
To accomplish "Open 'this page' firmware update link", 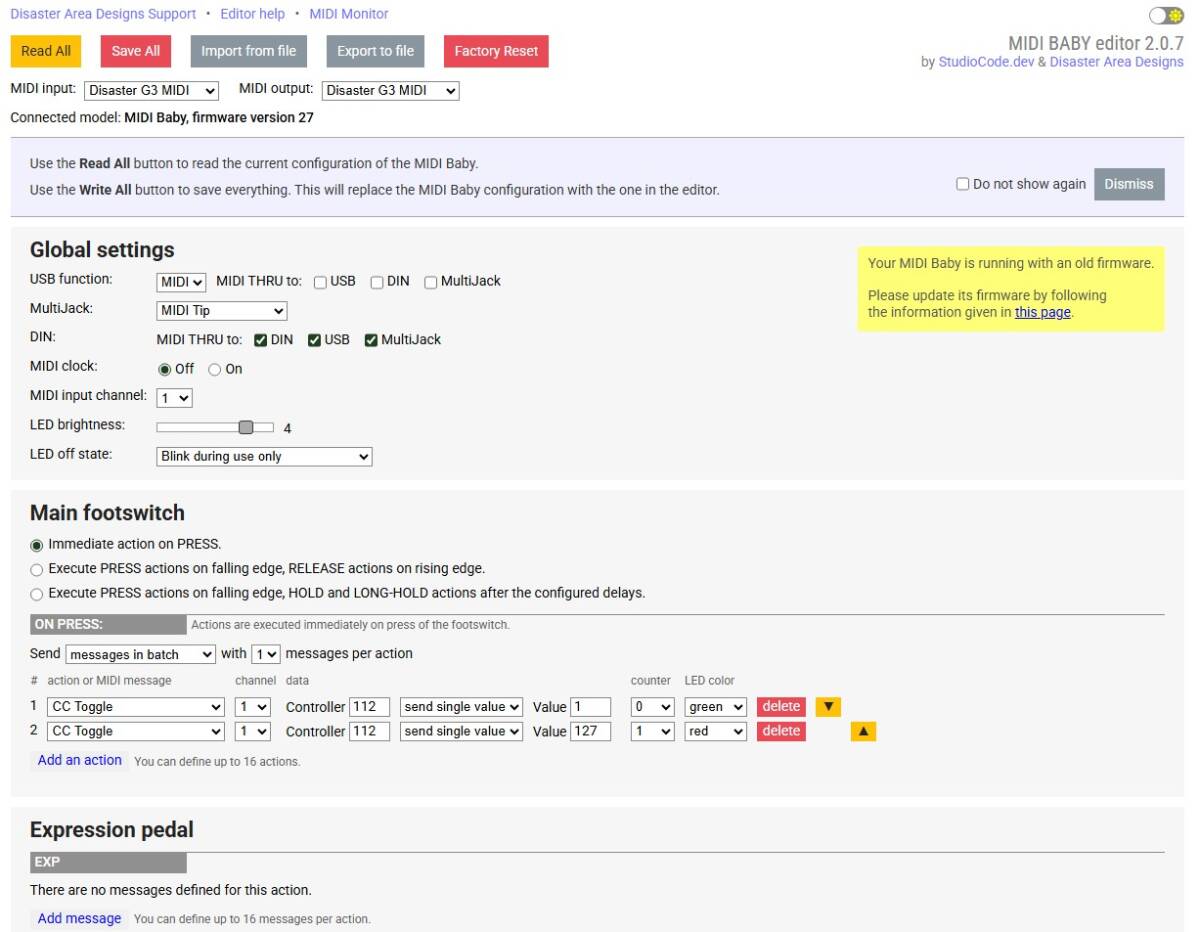I will tap(1042, 312).
